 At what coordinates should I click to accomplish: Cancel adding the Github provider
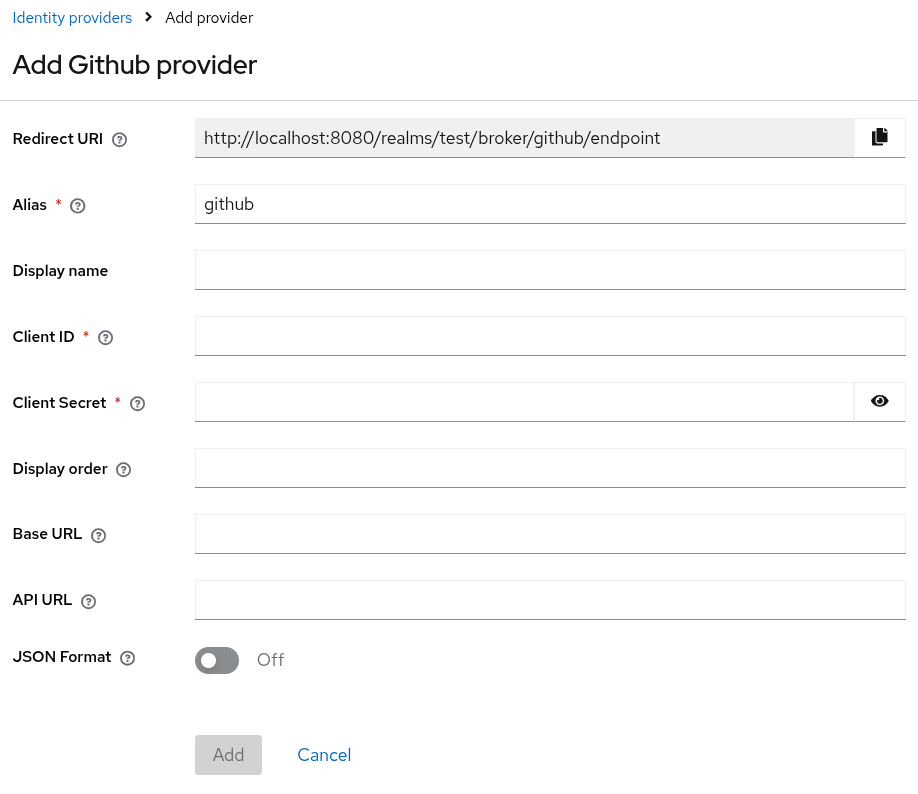coord(323,755)
